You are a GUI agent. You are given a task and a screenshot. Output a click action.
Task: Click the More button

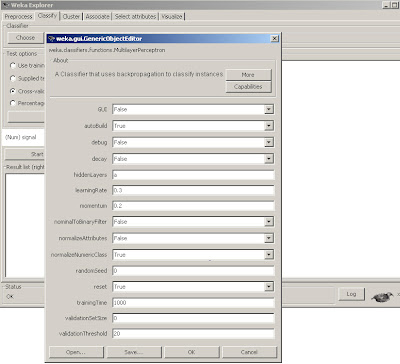point(248,75)
